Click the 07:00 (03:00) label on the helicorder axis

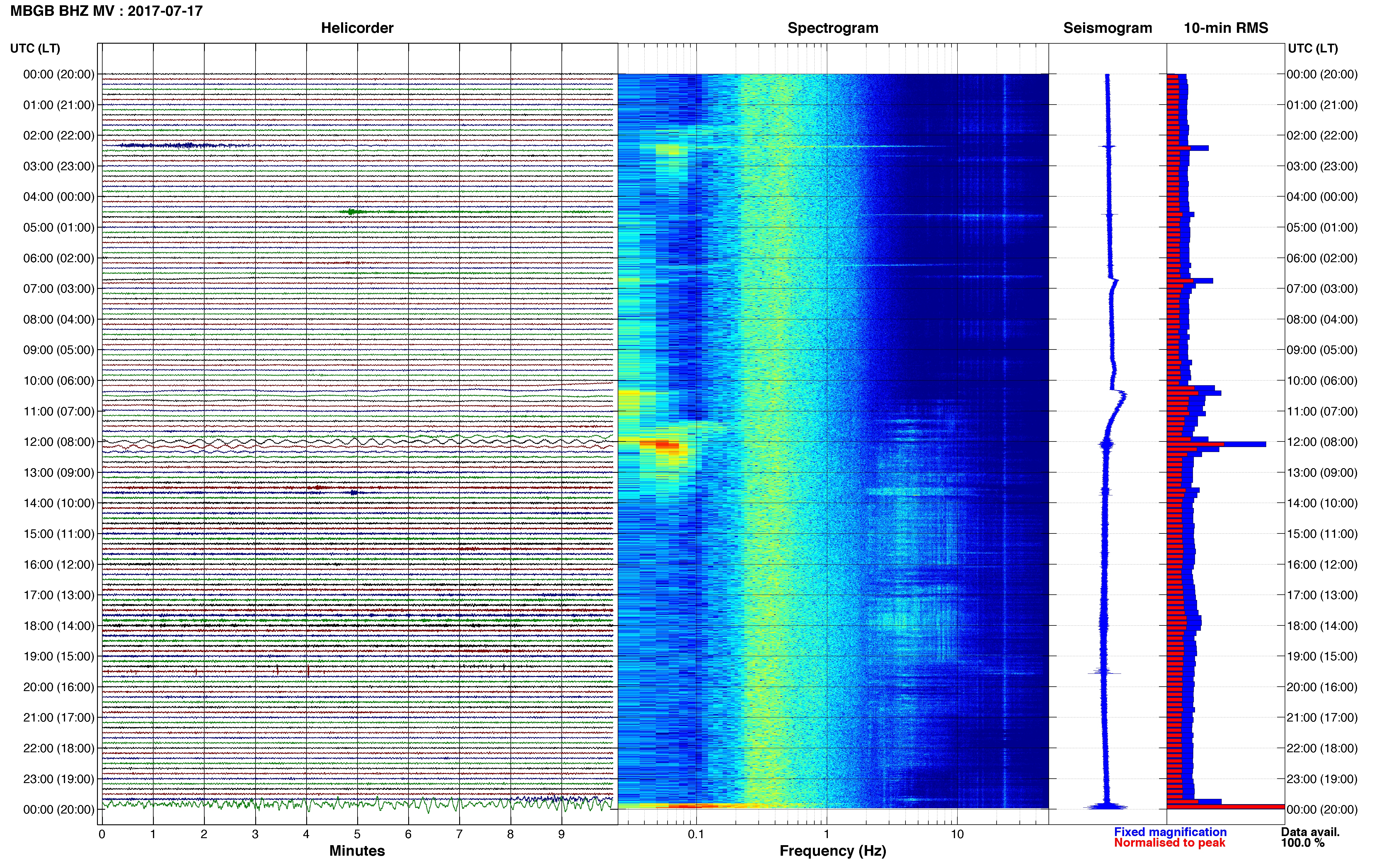(59, 289)
